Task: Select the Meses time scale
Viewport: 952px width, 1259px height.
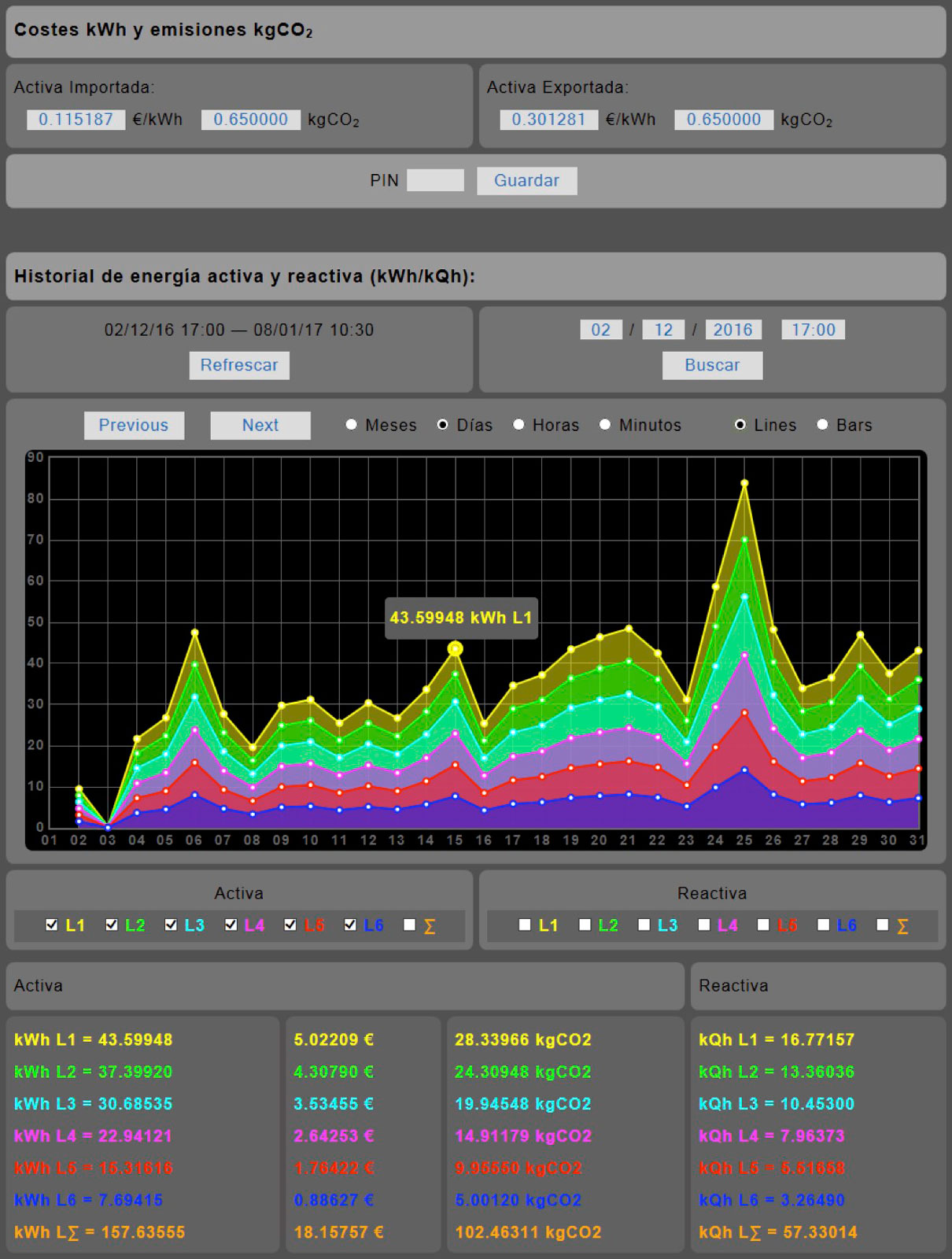Action: pos(352,425)
